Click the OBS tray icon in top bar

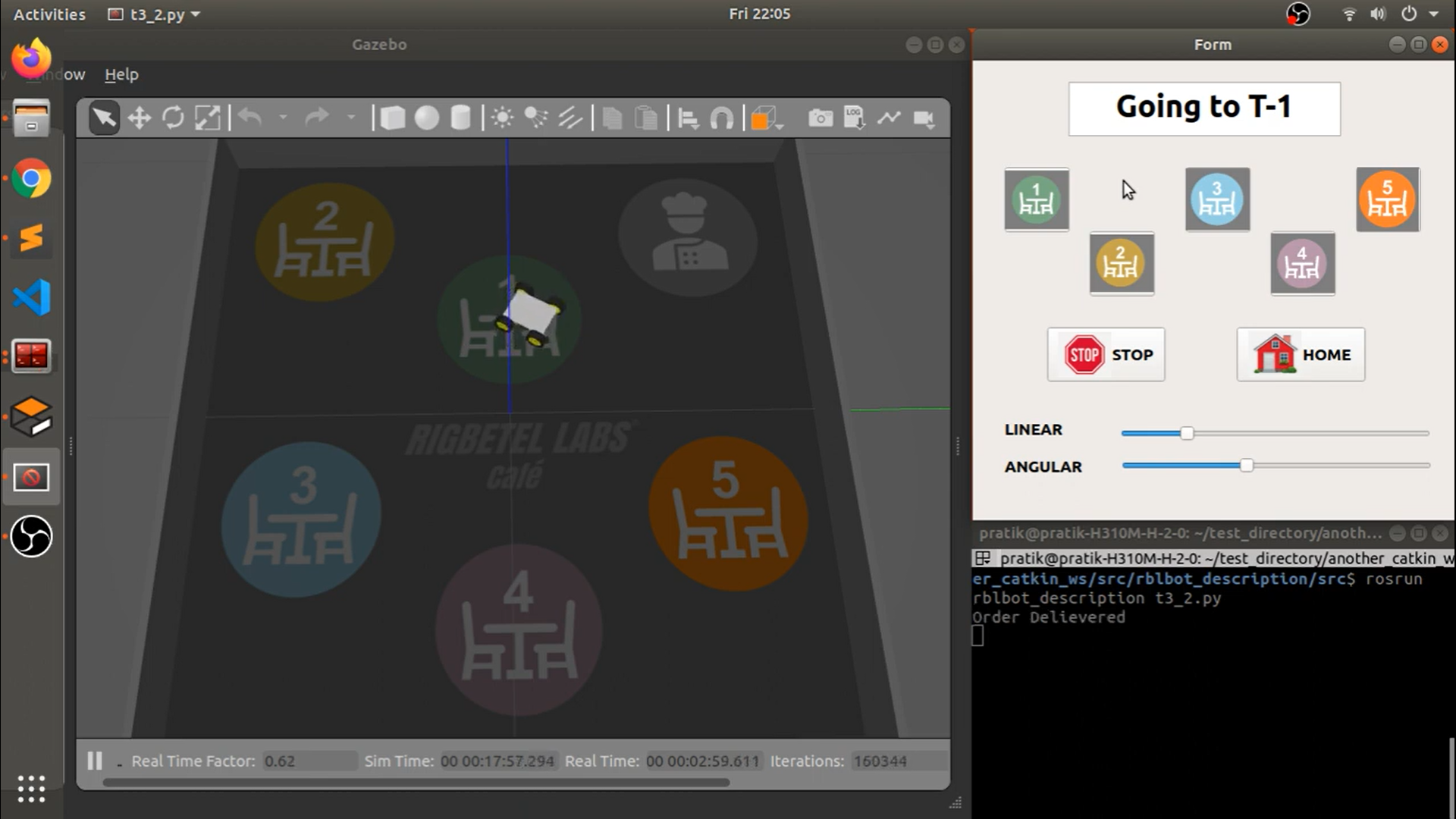1298,14
